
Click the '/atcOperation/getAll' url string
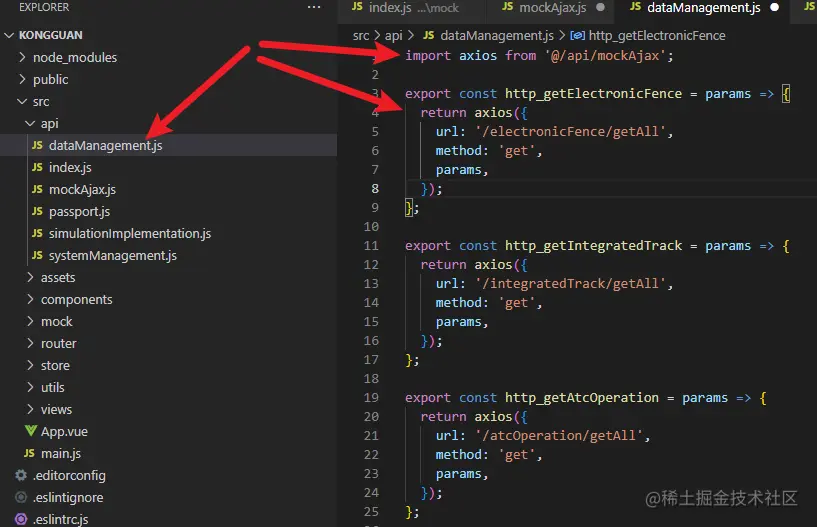click(559, 435)
